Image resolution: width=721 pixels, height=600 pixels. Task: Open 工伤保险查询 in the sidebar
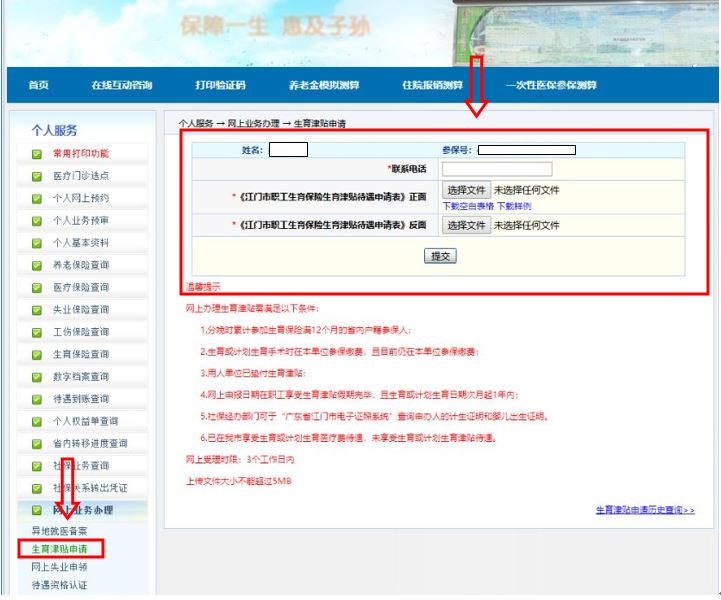click(x=81, y=332)
